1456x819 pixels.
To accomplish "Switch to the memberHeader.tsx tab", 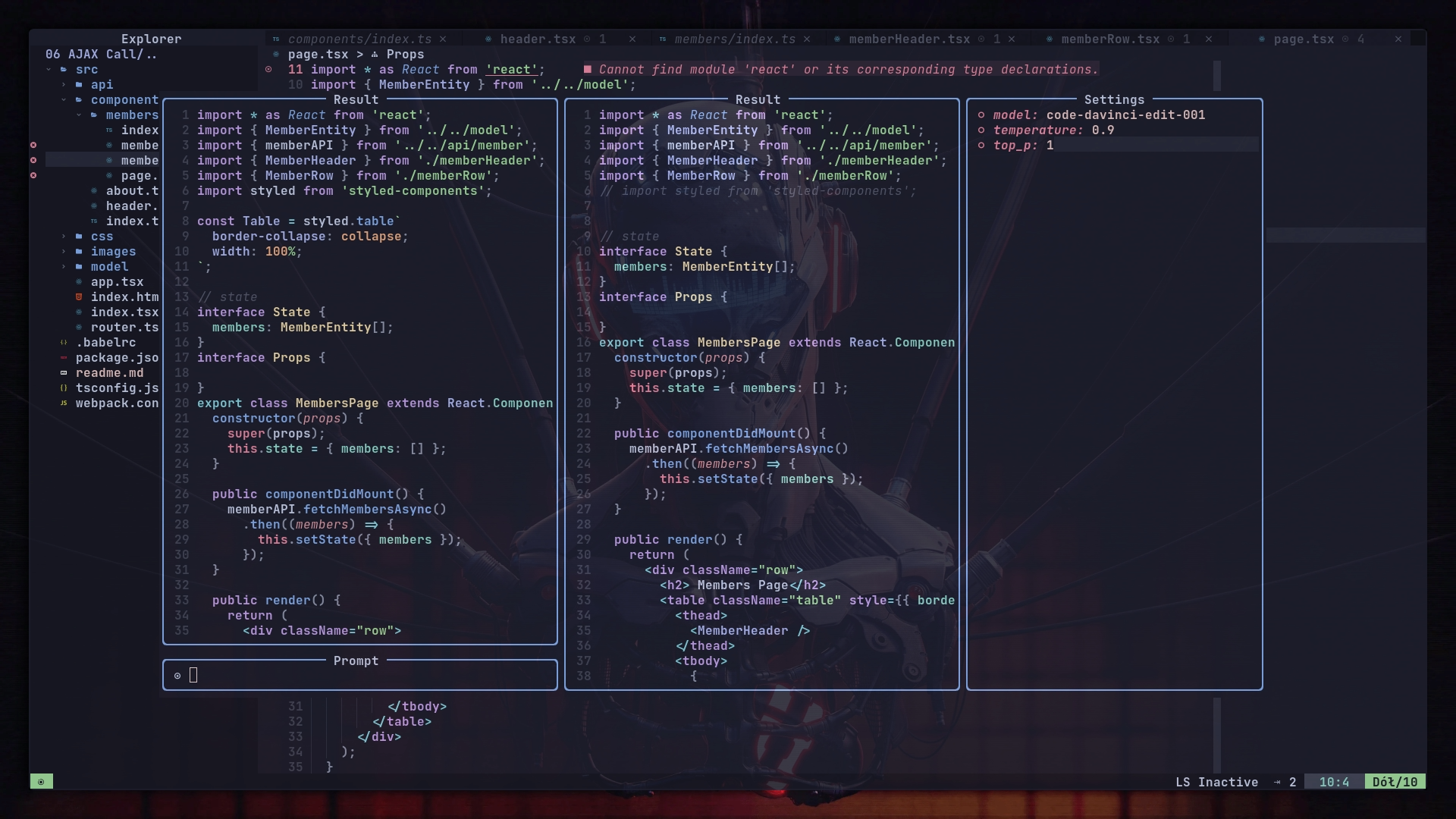I will (x=908, y=39).
